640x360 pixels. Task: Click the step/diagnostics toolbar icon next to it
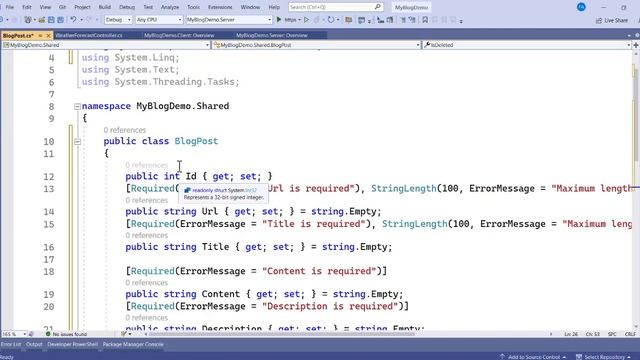[390, 20]
